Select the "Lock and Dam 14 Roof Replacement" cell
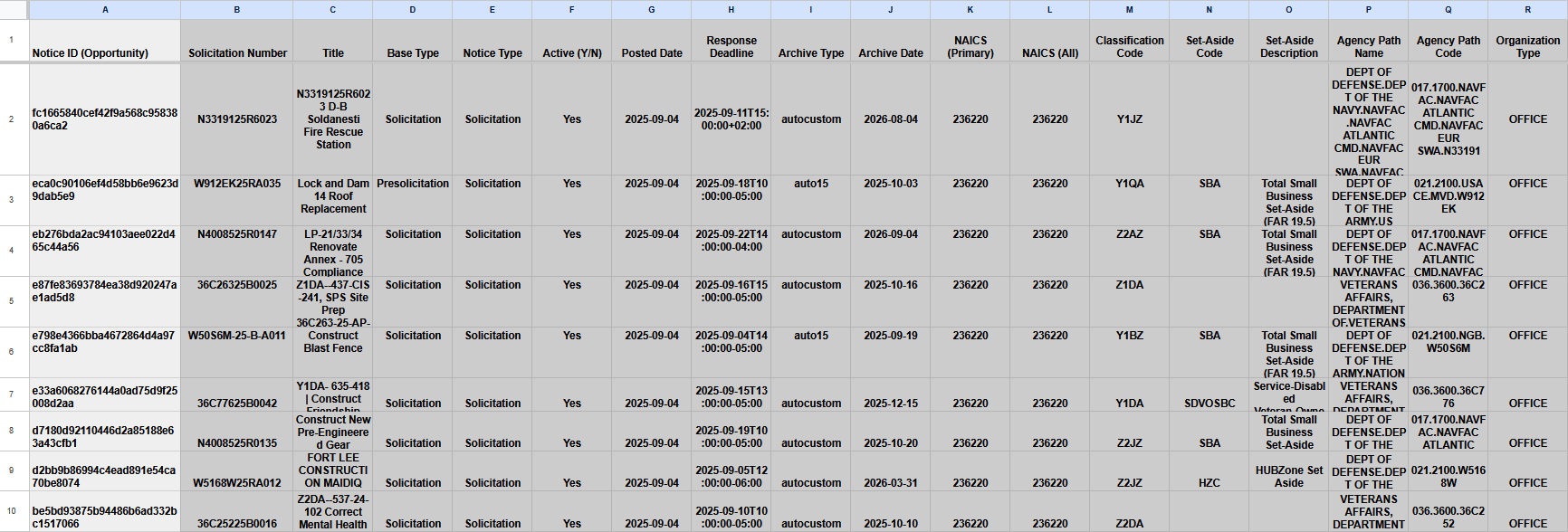 pyautogui.click(x=333, y=196)
